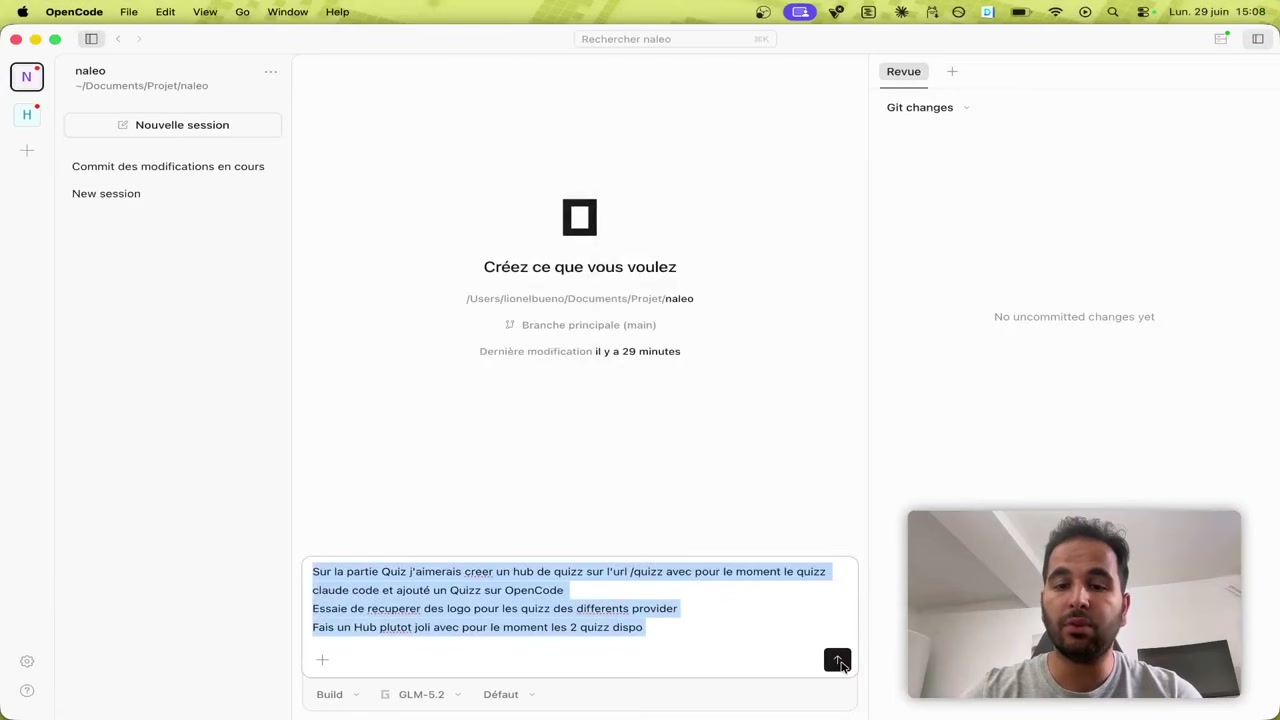Click the ~/Documents/Projet/naleo path text
The image size is (1280, 720).
(141, 86)
